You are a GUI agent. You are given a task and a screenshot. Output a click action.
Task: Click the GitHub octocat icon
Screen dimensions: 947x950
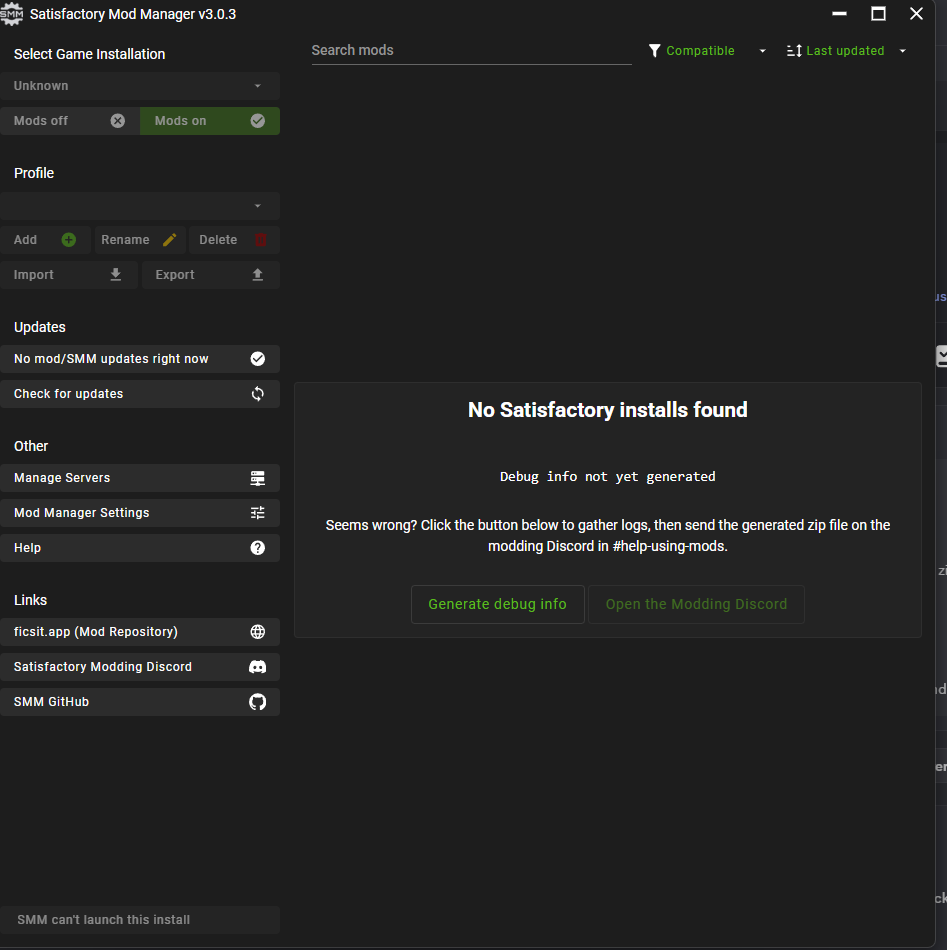pos(258,702)
